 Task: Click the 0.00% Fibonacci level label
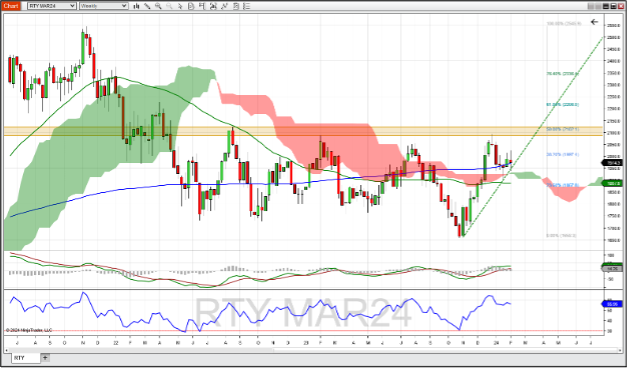(x=561, y=236)
